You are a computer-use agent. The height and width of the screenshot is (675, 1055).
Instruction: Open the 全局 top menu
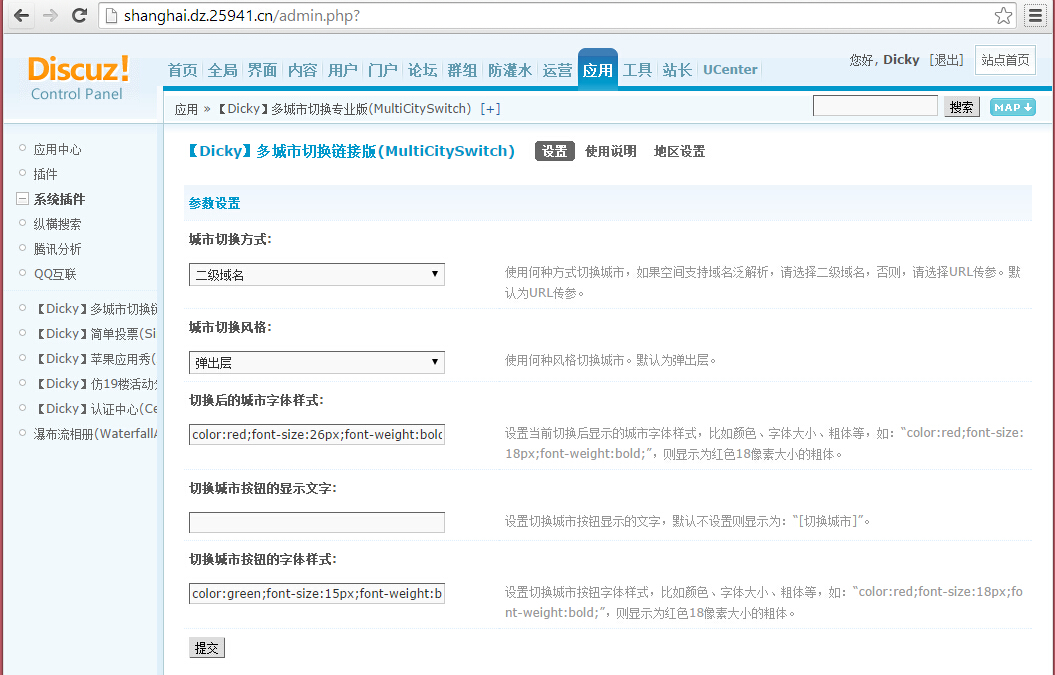[x=223, y=70]
